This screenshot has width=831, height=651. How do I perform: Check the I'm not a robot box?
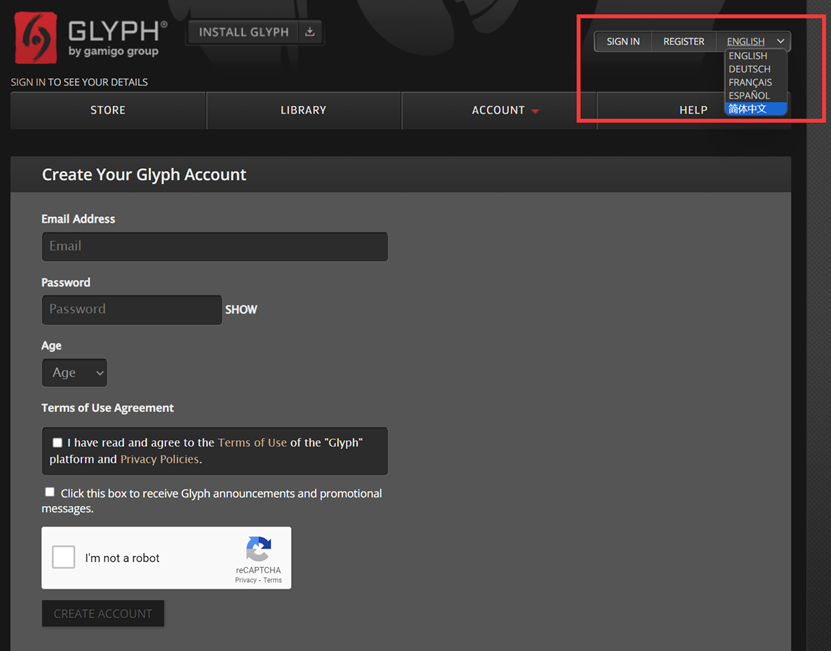[x=64, y=557]
